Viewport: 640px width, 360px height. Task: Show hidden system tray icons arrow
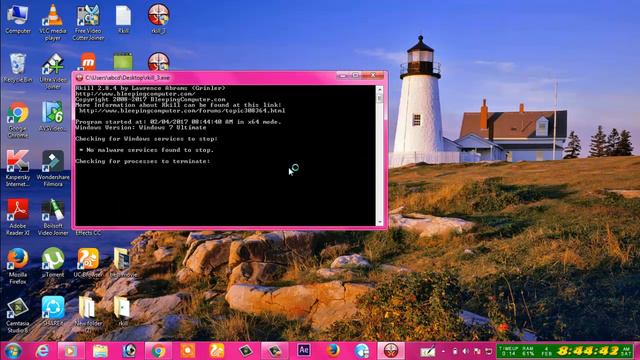pyautogui.click(x=443, y=351)
